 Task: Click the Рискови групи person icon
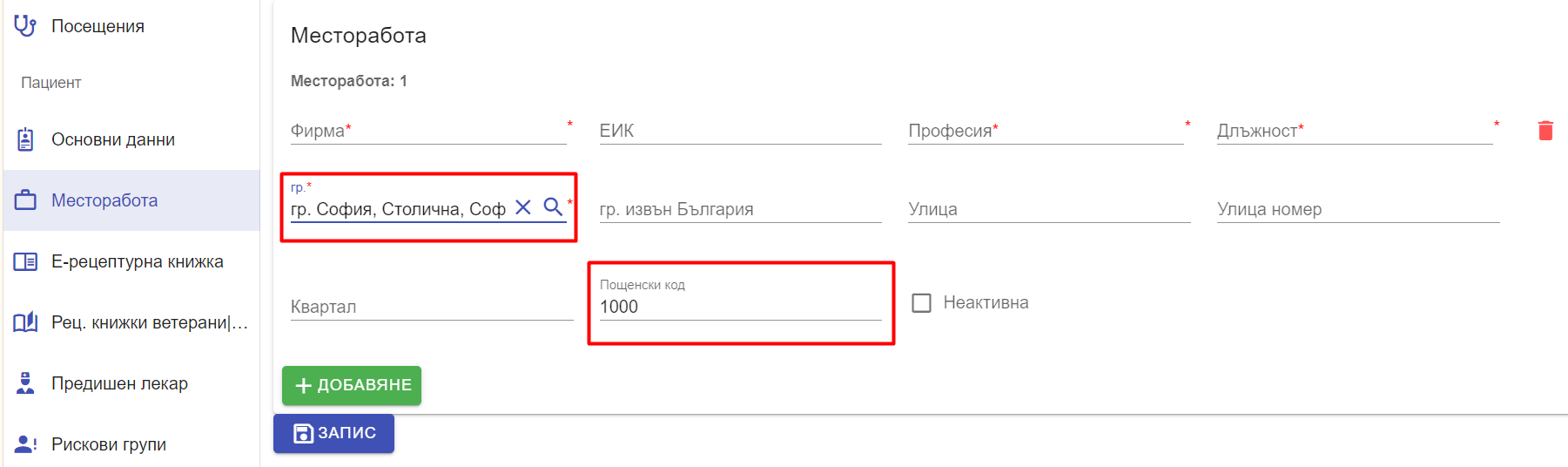click(25, 444)
